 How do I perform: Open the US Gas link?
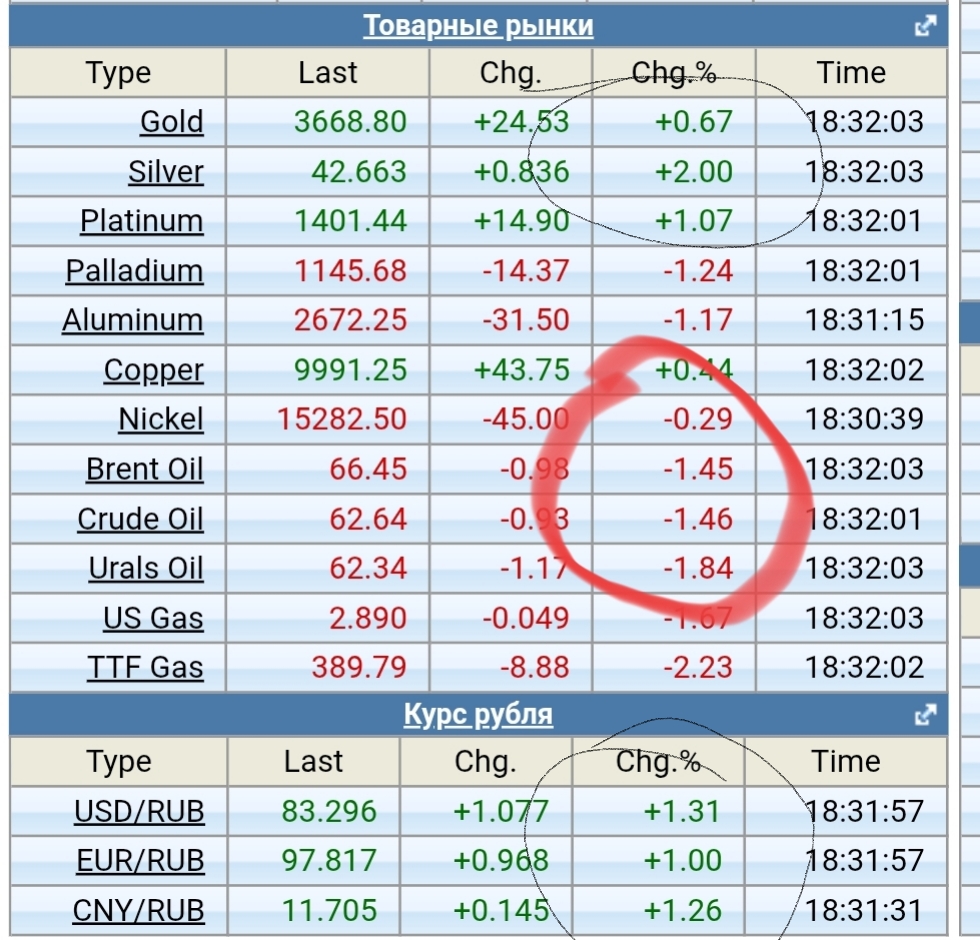[152, 618]
